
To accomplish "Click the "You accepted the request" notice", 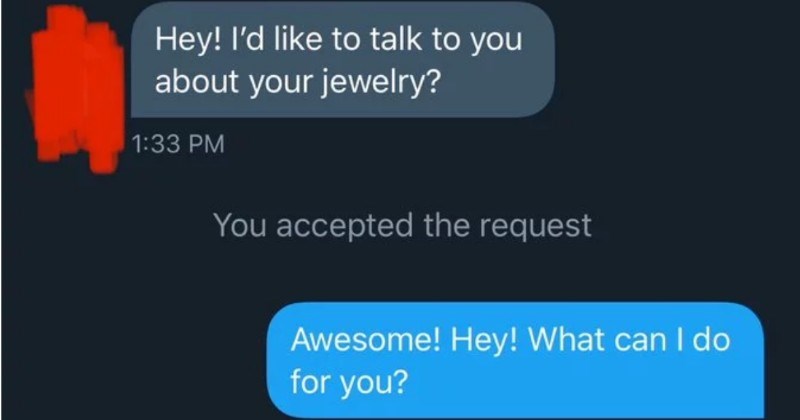I will click(402, 227).
